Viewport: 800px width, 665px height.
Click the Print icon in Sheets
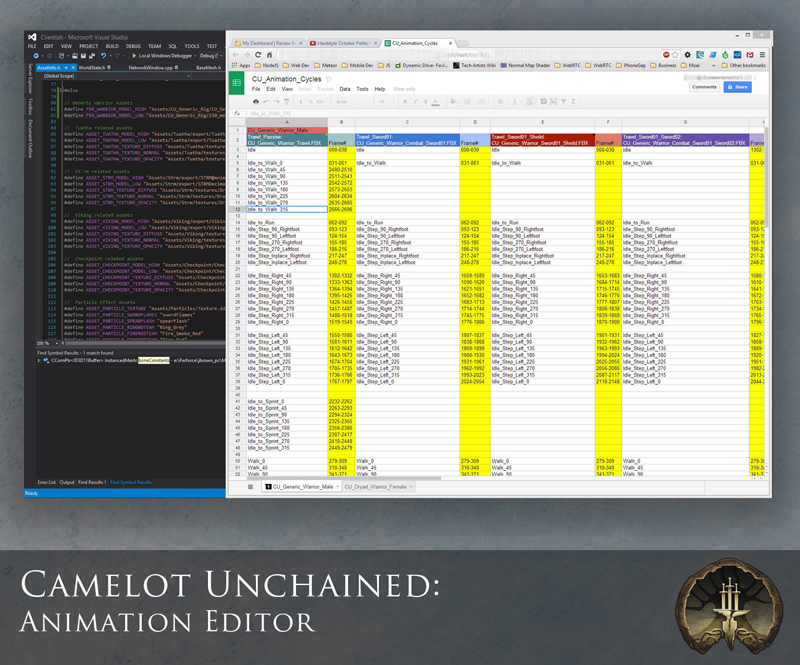click(256, 102)
